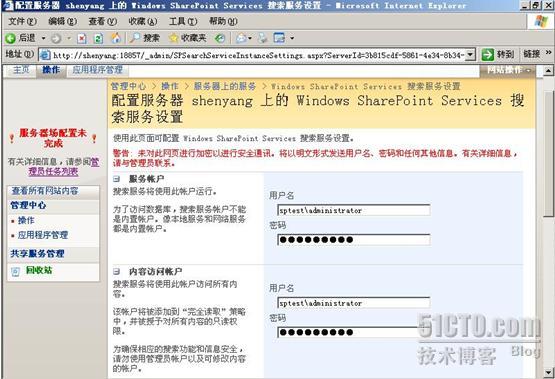Click the History icon in the toolbar
Image resolution: width=555 pixels, height=379 pixels.
click(220, 38)
